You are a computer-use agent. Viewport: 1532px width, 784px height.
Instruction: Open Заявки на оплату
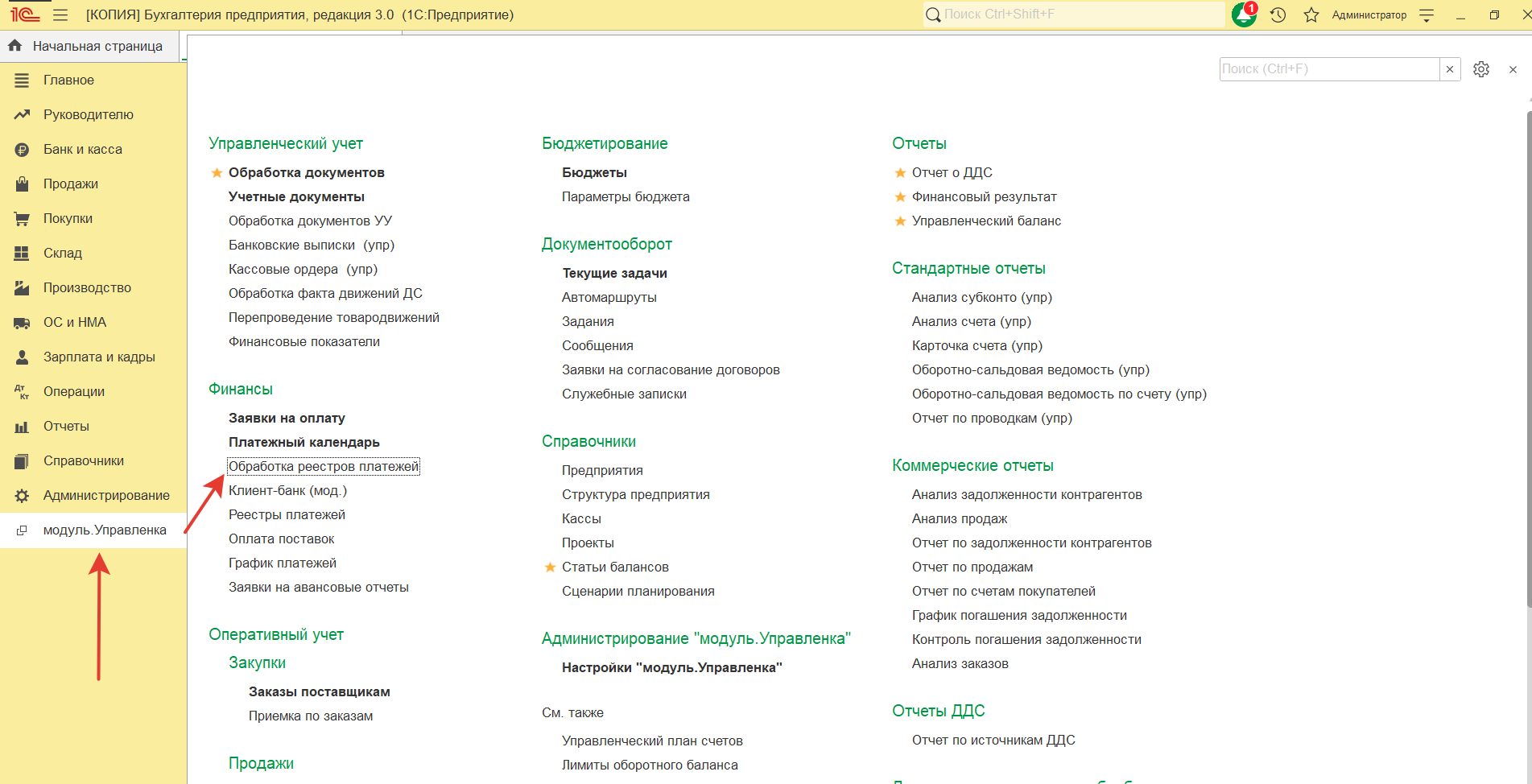click(x=287, y=418)
